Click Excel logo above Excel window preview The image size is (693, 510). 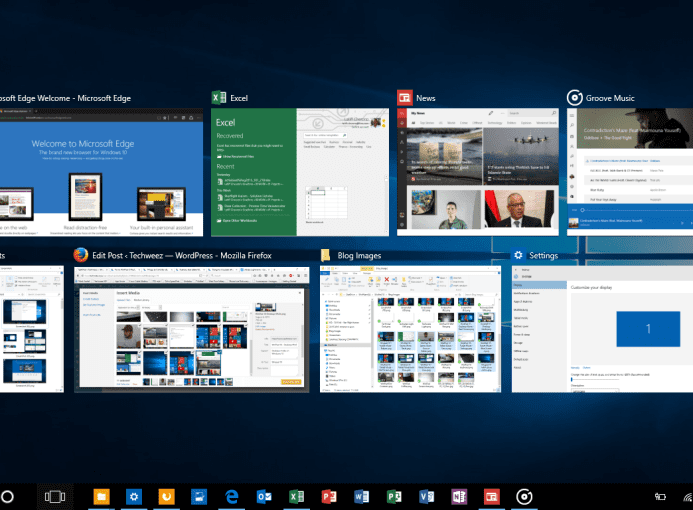[x=219, y=98]
